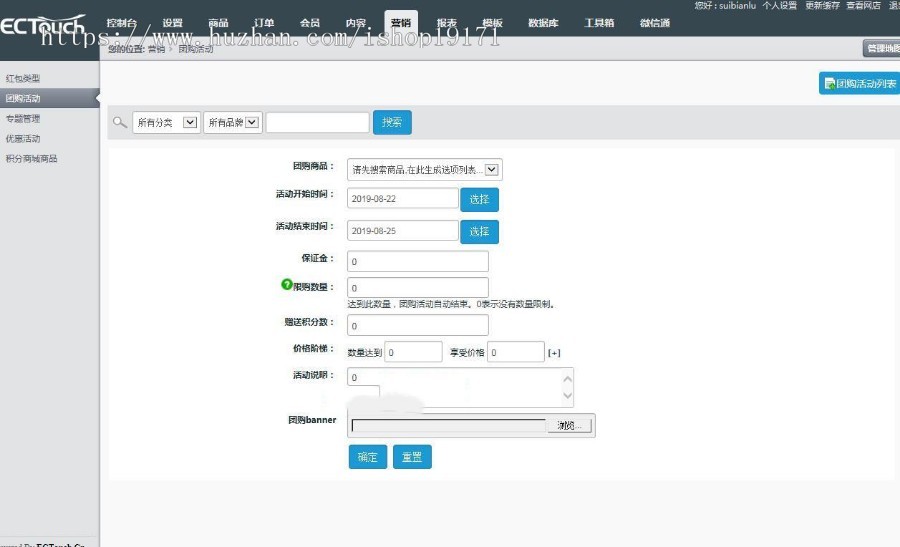This screenshot has height=547, width=900.
Task: Open the 微信通 menu
Action: pyautogui.click(x=654, y=23)
